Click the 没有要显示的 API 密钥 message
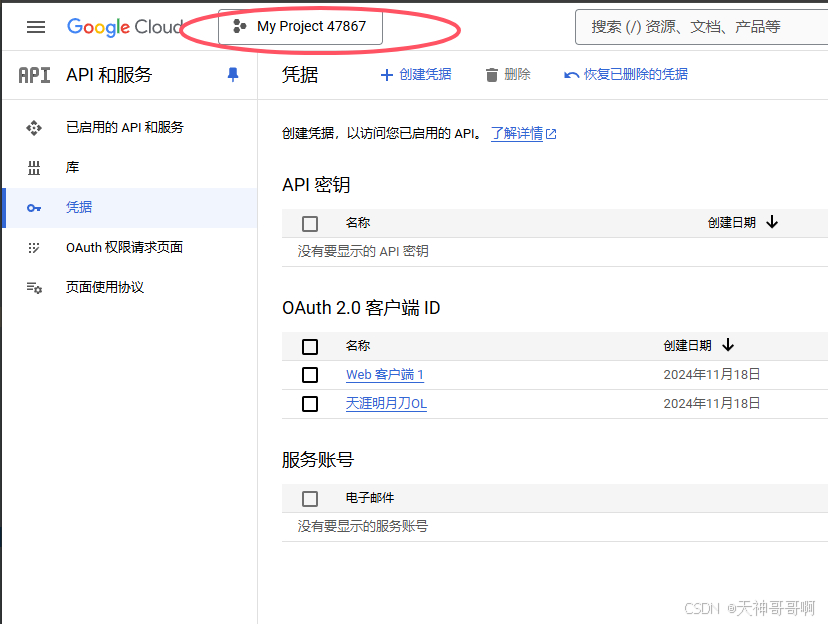Viewport: 828px width, 624px height. tap(363, 251)
